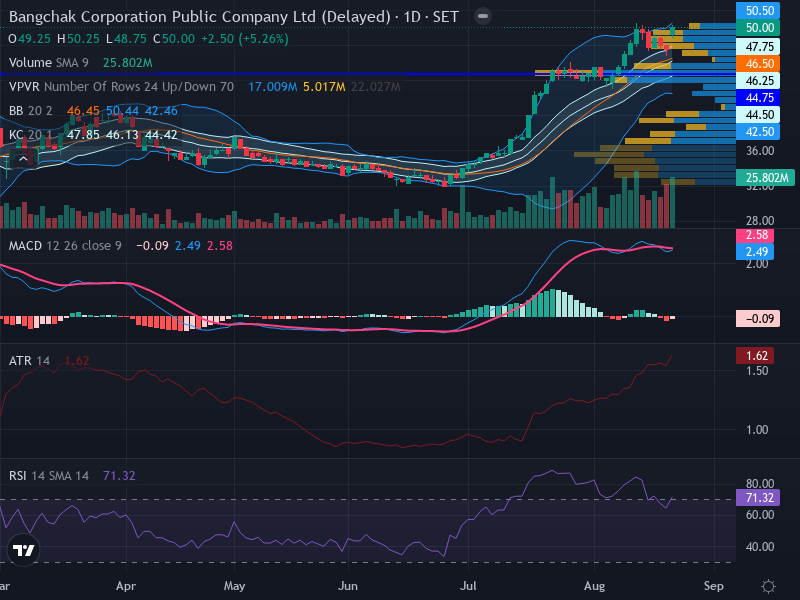
Task: Open chart settings gear on time axis
Action: coord(768,586)
